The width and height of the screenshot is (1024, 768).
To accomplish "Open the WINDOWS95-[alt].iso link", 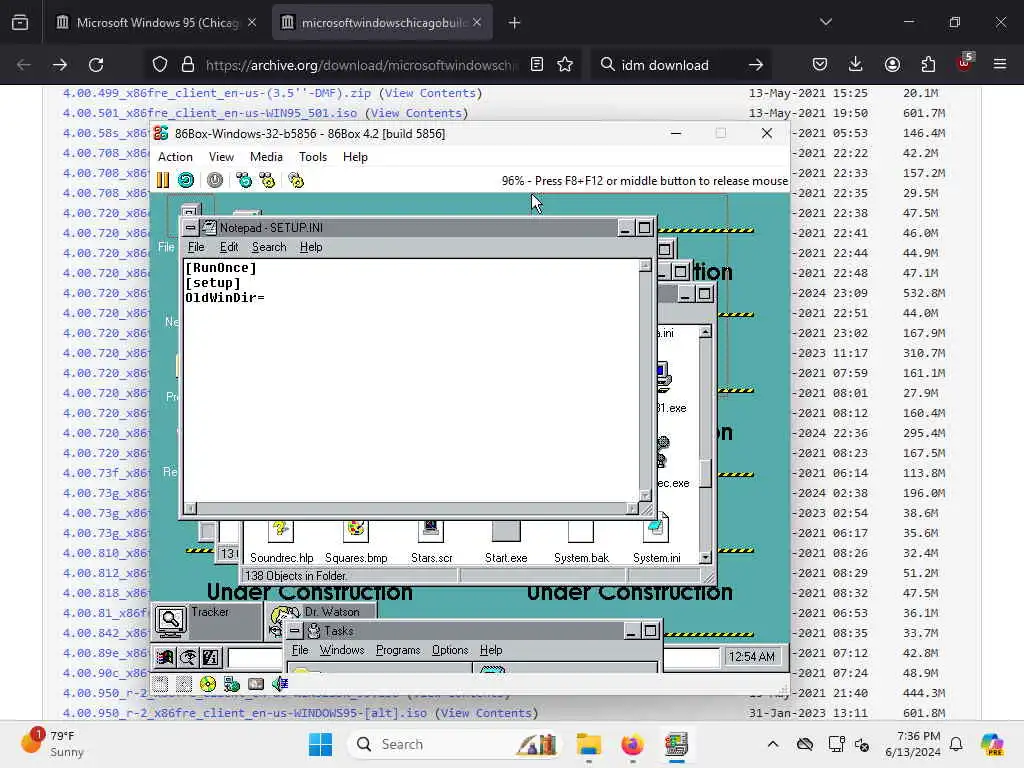I will (x=244, y=713).
